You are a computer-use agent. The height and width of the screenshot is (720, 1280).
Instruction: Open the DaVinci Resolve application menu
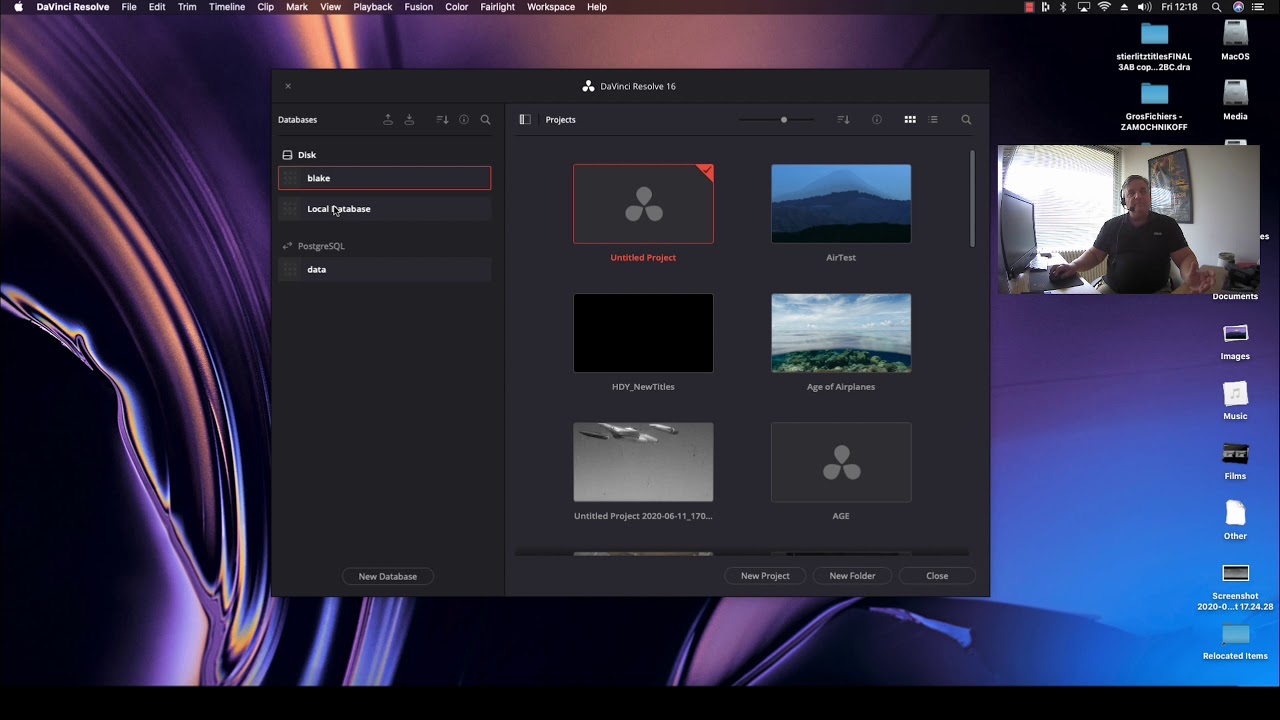[73, 7]
